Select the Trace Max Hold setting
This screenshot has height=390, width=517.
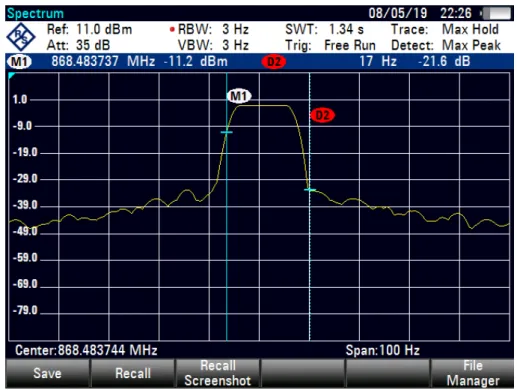click(x=470, y=30)
